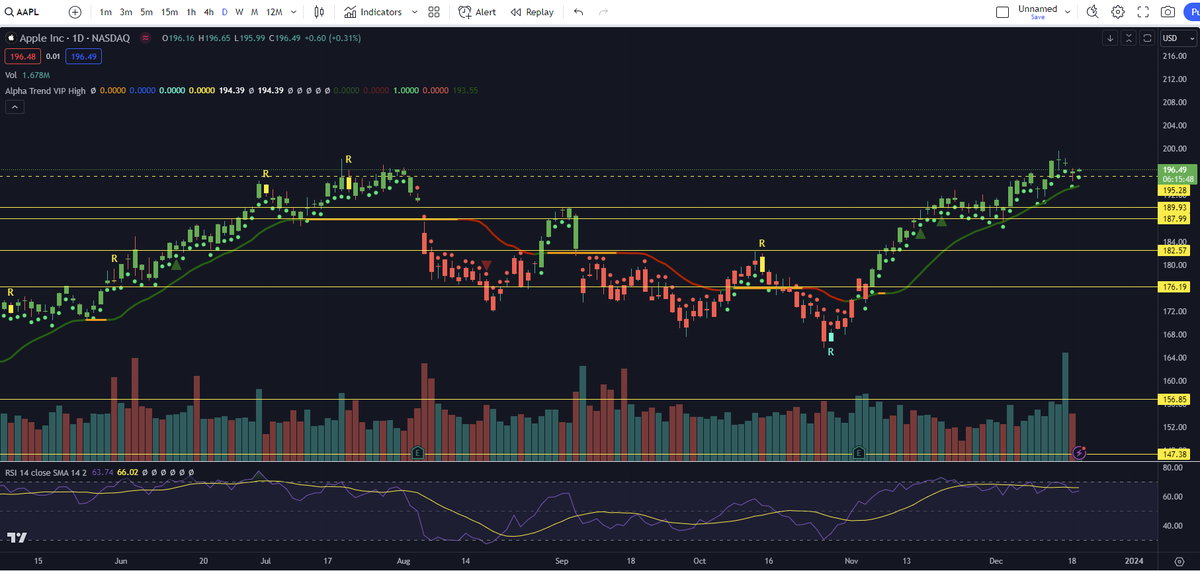Redo the last chart action
The width and height of the screenshot is (1200, 573).
[603, 12]
